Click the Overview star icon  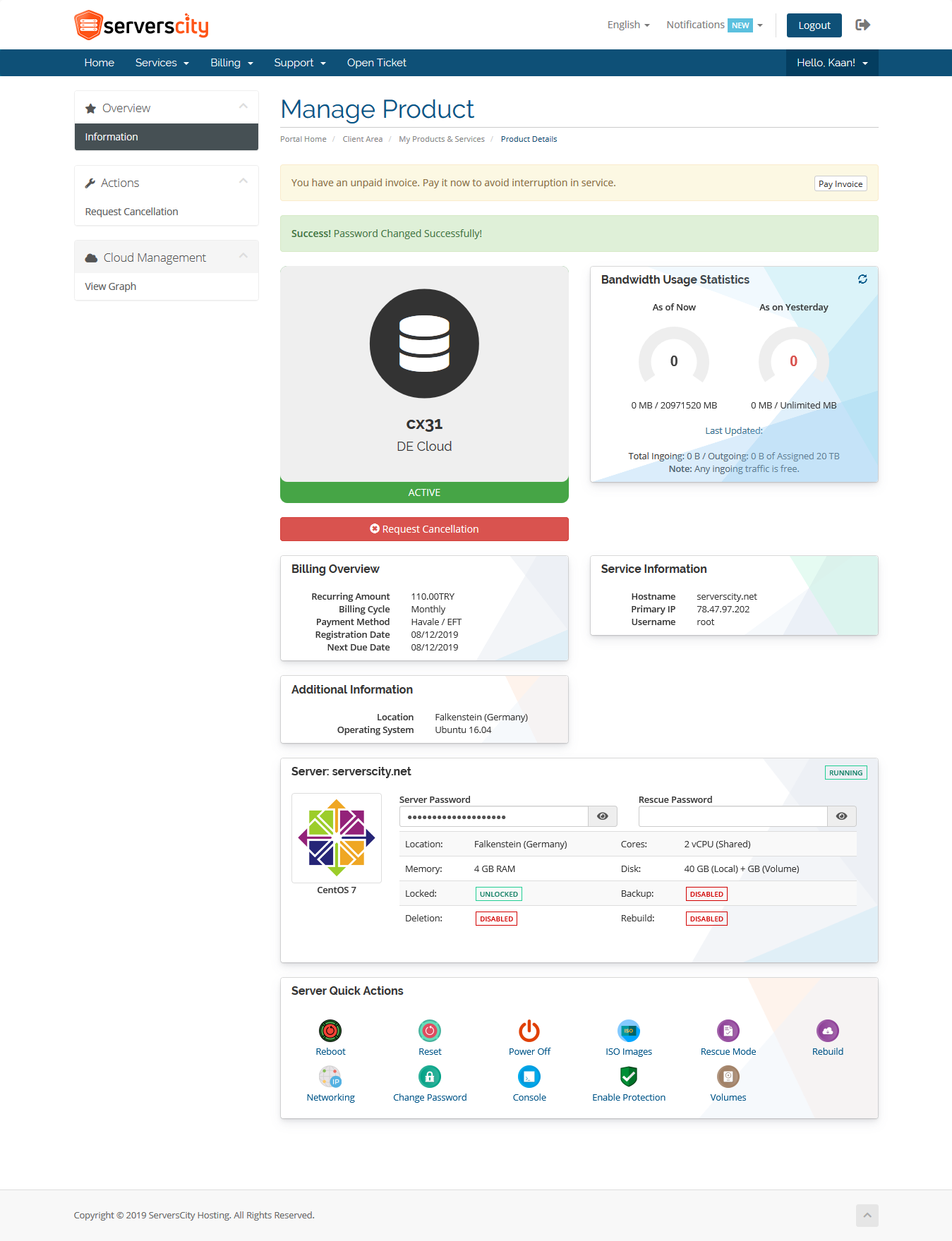click(90, 109)
